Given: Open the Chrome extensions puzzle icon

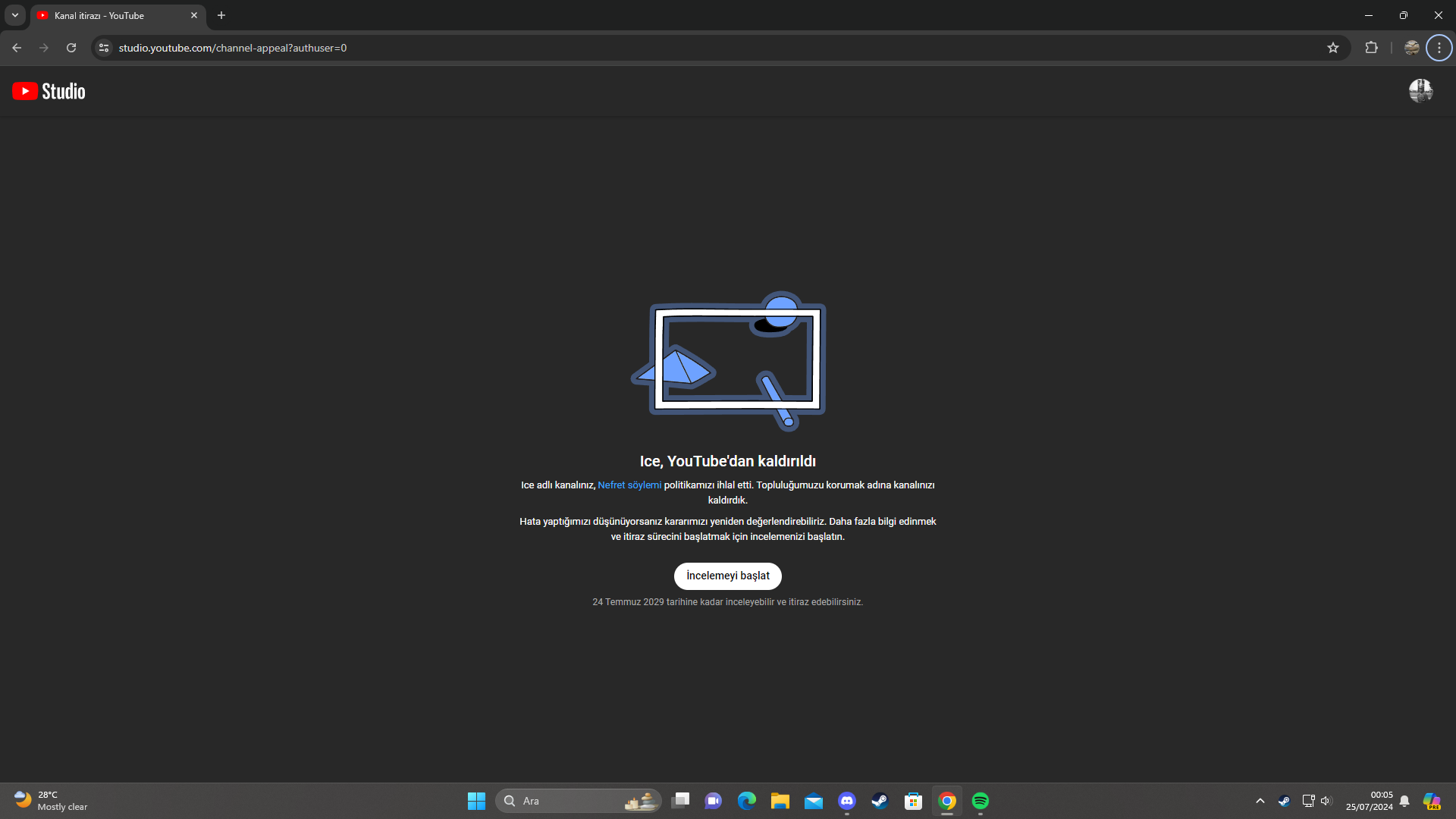Looking at the screenshot, I should coord(1371,48).
